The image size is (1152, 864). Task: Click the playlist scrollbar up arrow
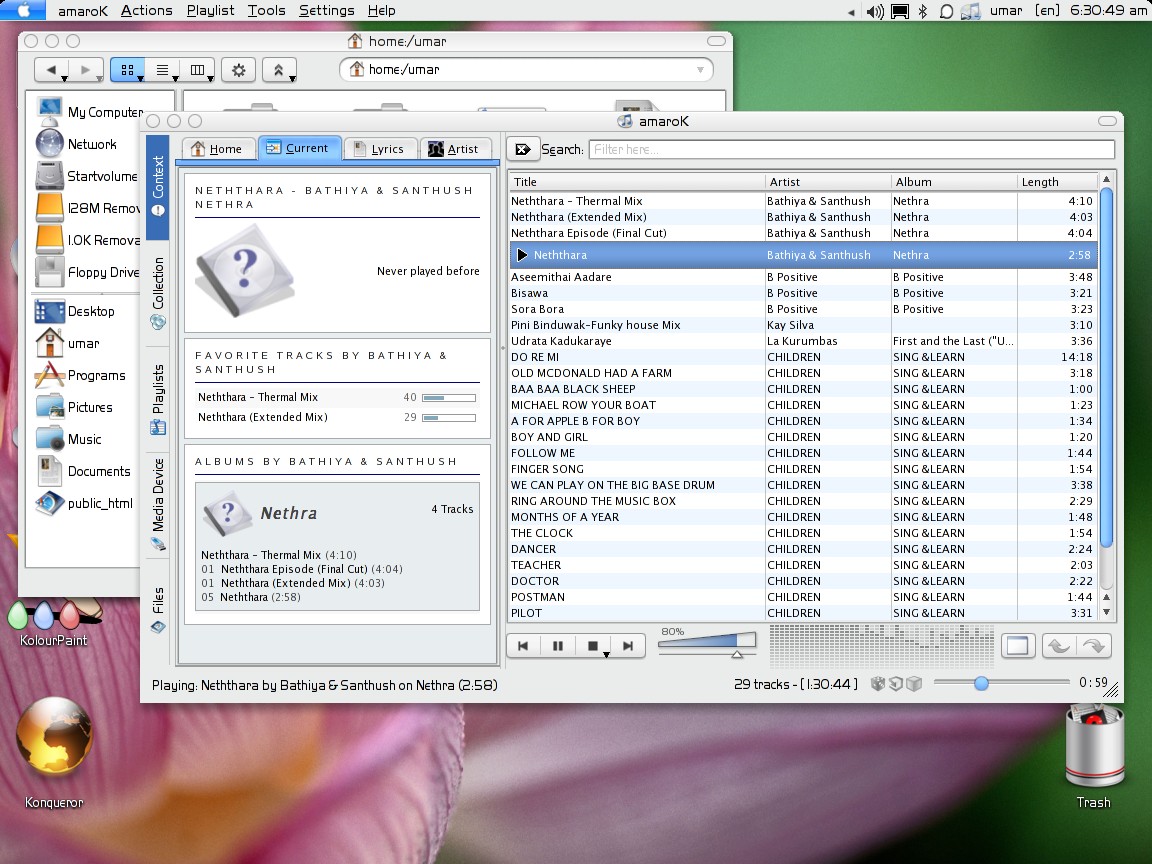[1106, 179]
